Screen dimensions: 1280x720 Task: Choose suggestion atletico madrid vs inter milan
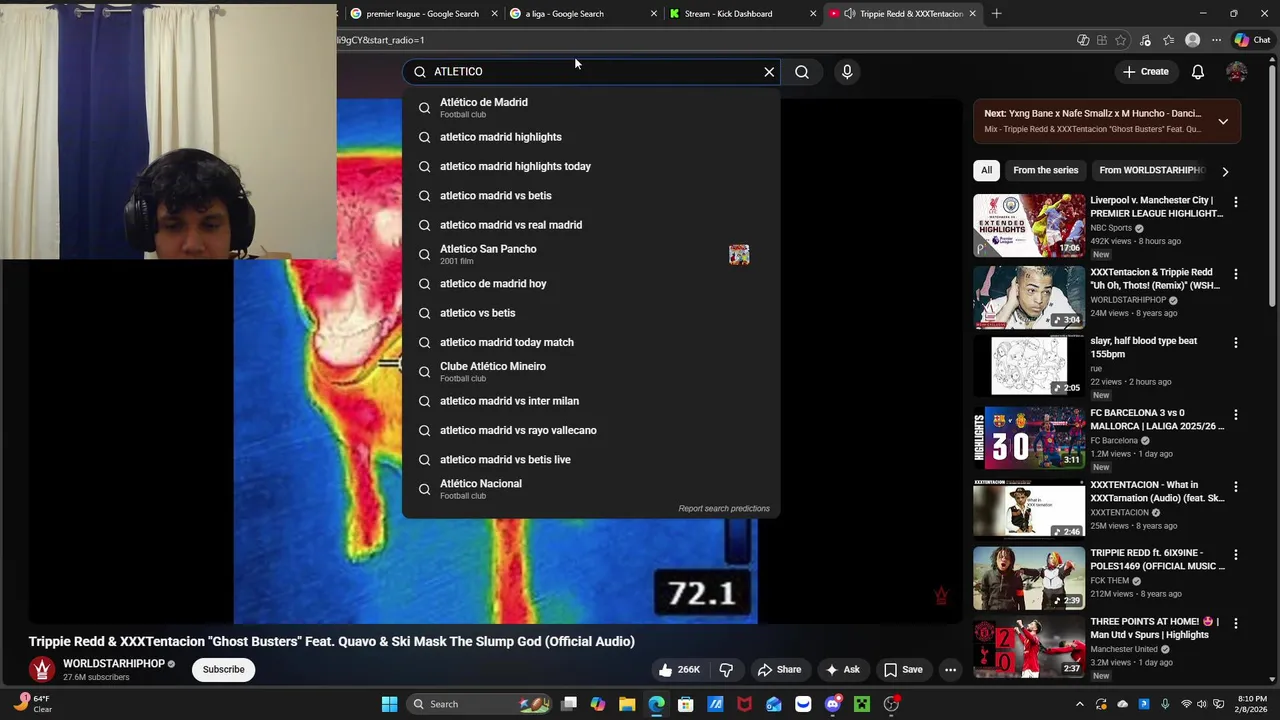click(x=590, y=401)
